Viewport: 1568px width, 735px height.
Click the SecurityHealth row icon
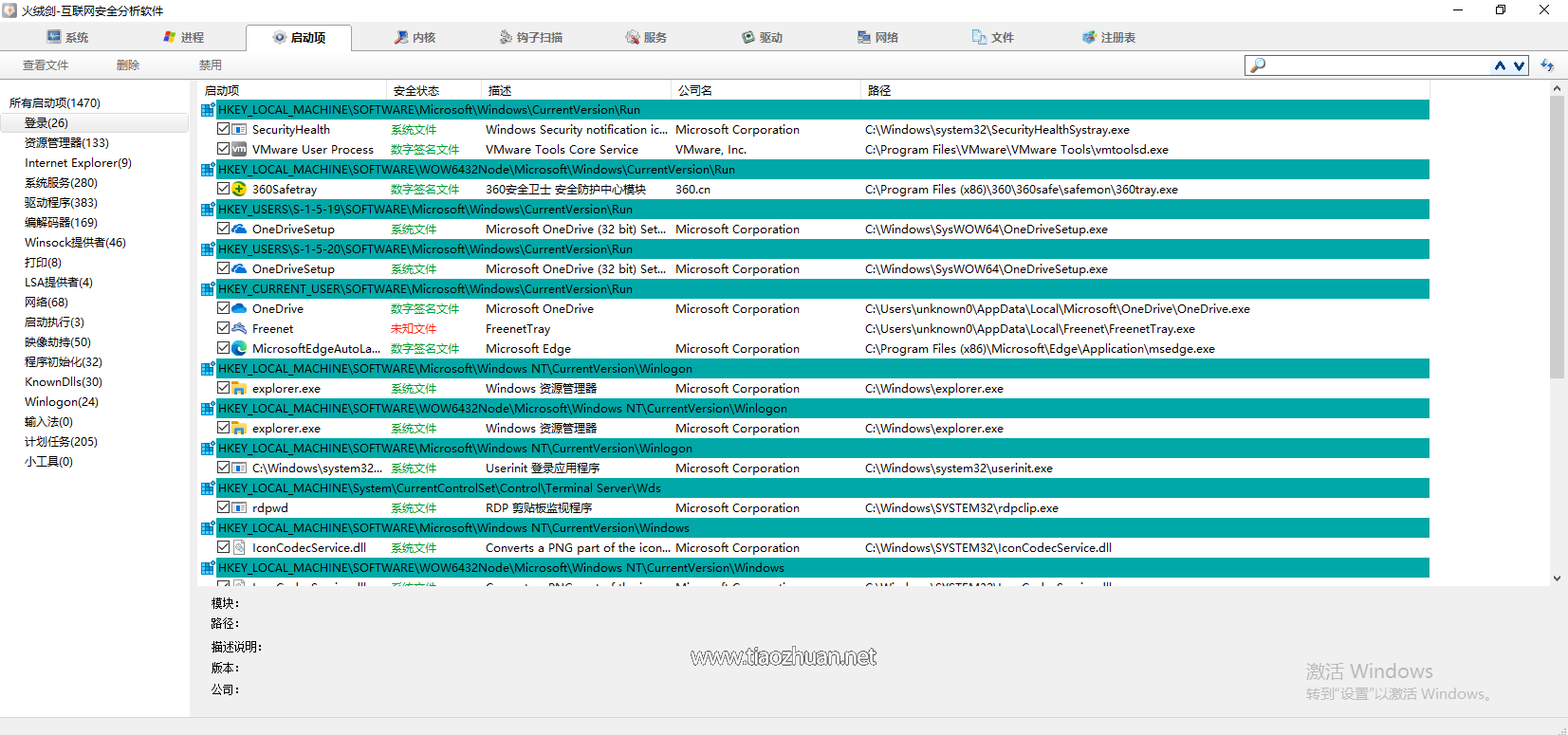click(x=239, y=129)
